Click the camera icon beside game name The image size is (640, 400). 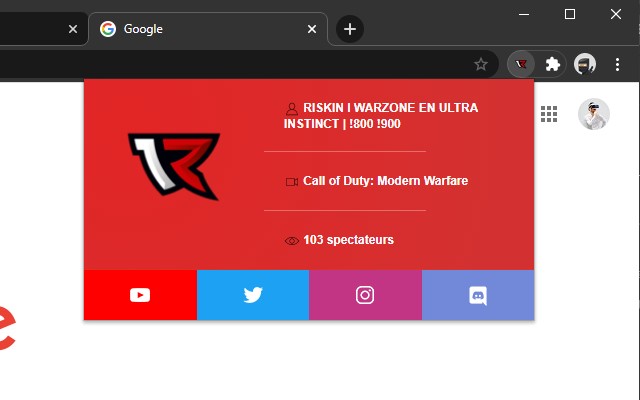click(x=292, y=182)
